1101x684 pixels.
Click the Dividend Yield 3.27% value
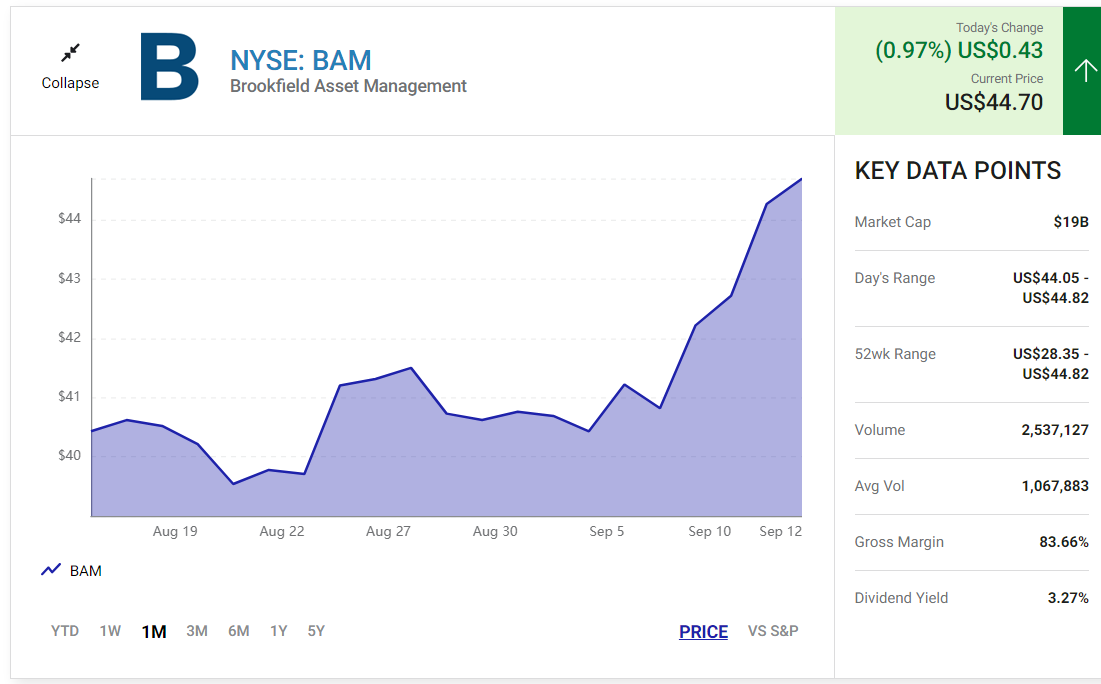1068,598
